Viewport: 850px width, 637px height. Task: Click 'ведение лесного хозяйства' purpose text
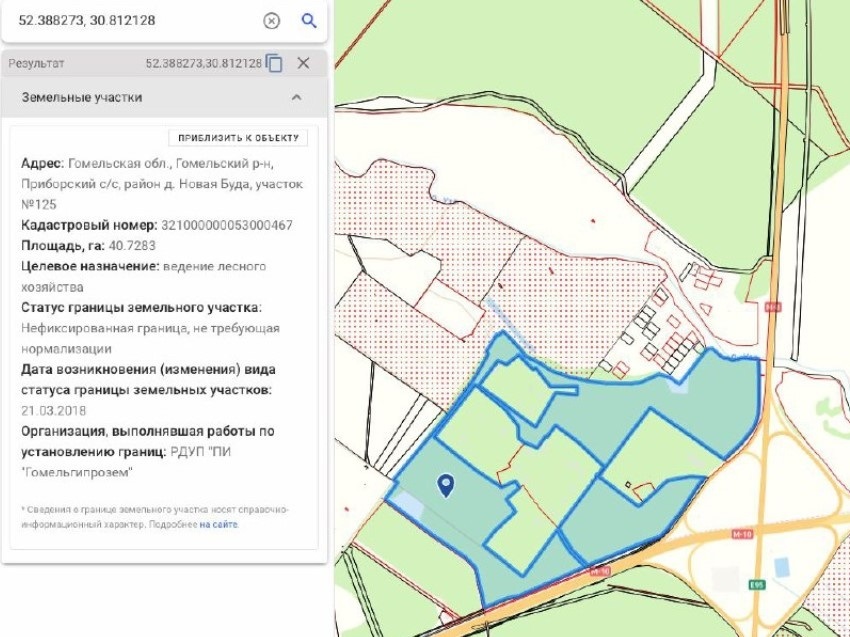click(144, 276)
